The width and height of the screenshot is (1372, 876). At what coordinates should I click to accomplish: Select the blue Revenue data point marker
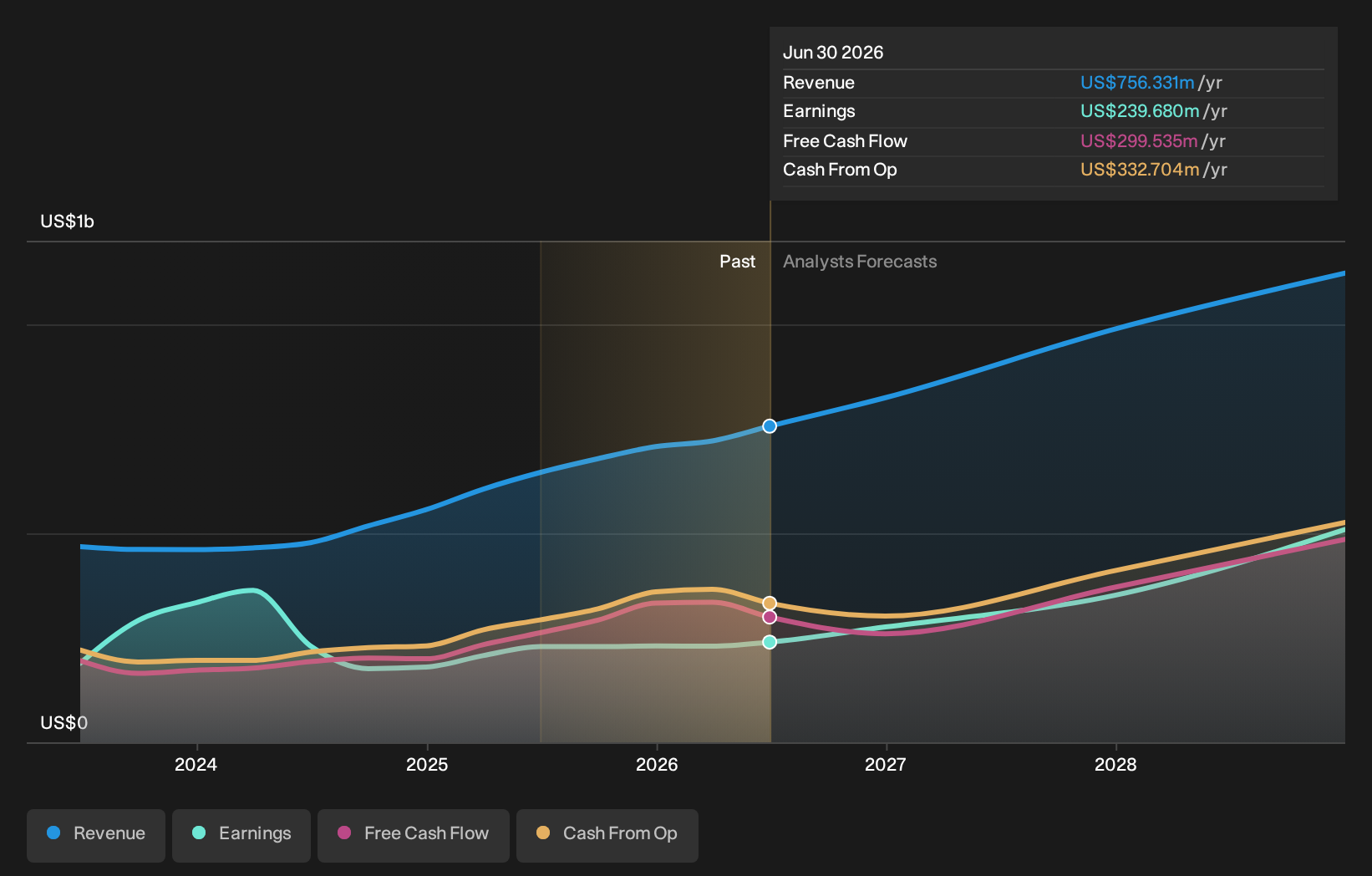pos(770,426)
